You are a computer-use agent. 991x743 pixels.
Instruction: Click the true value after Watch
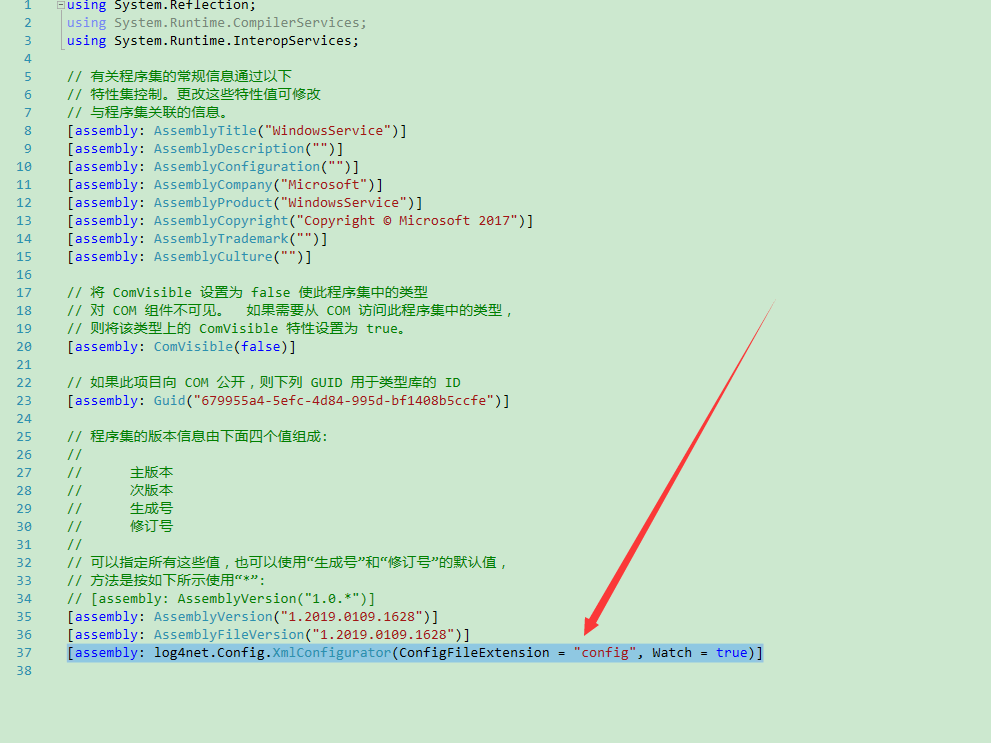[731, 653]
